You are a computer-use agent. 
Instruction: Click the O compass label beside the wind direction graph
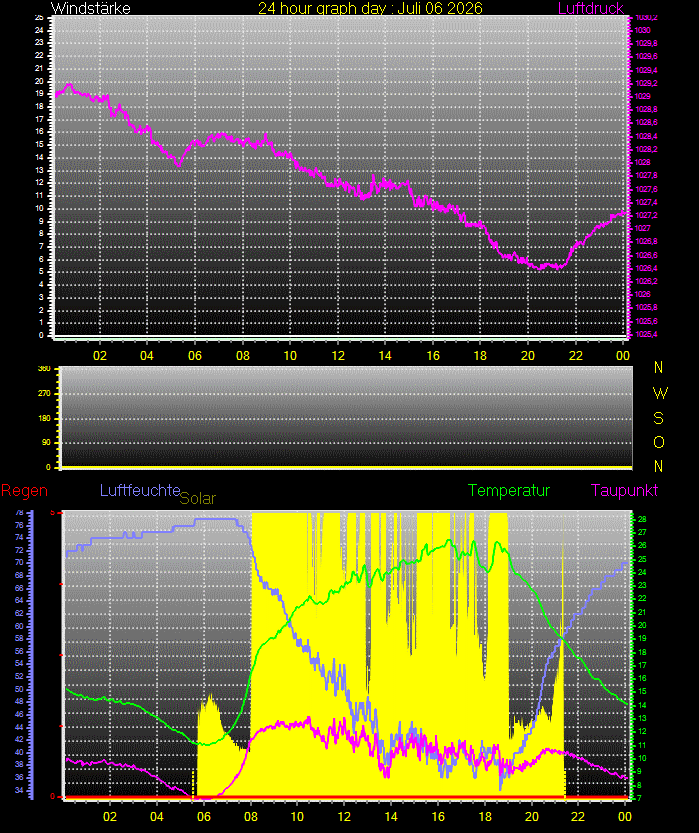[659, 442]
